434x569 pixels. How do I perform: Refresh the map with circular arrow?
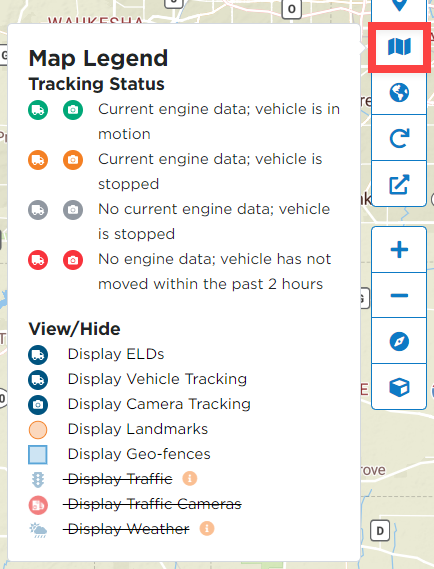pyautogui.click(x=399, y=138)
